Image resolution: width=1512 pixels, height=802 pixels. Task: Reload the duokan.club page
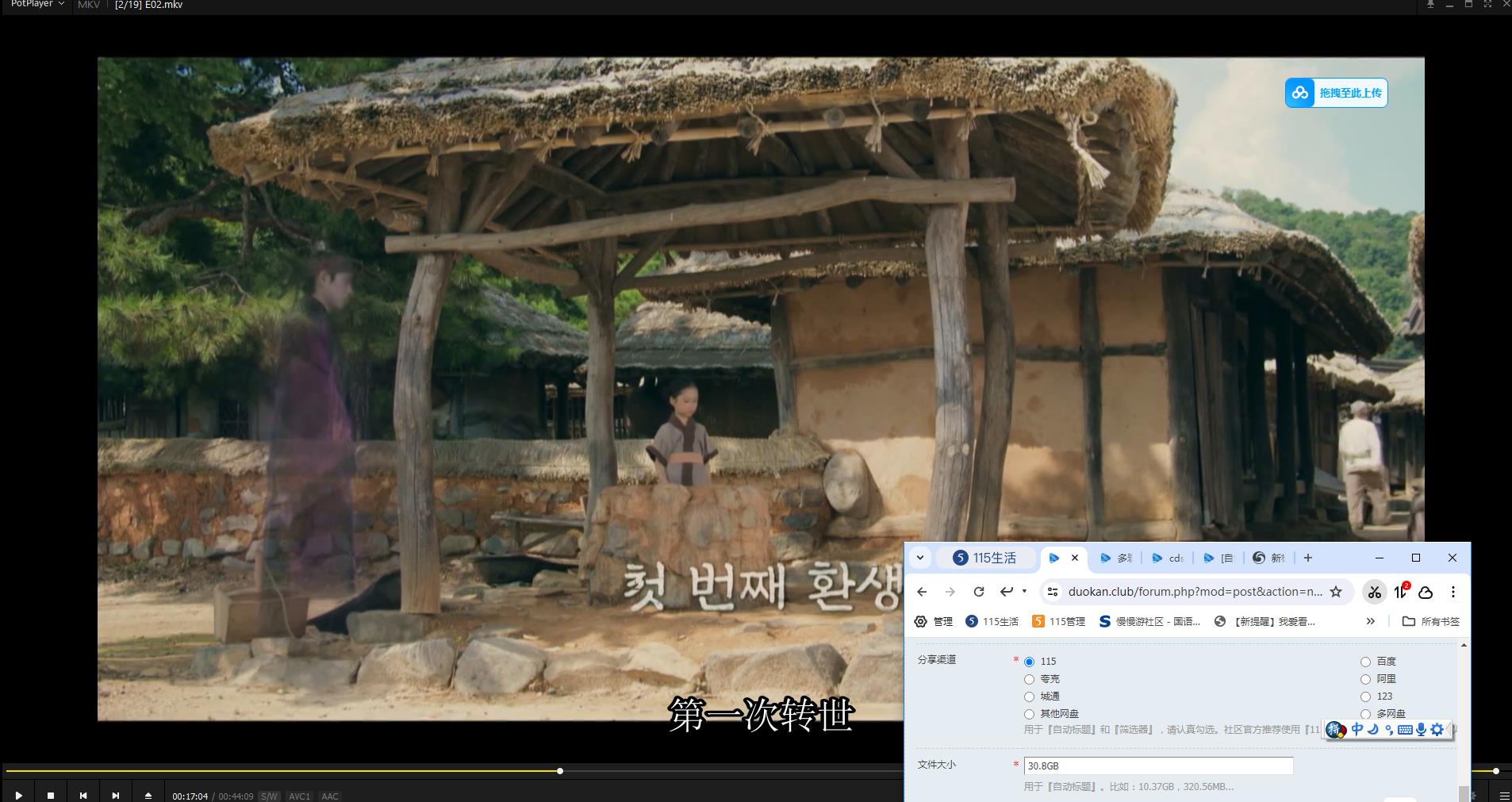click(x=979, y=592)
